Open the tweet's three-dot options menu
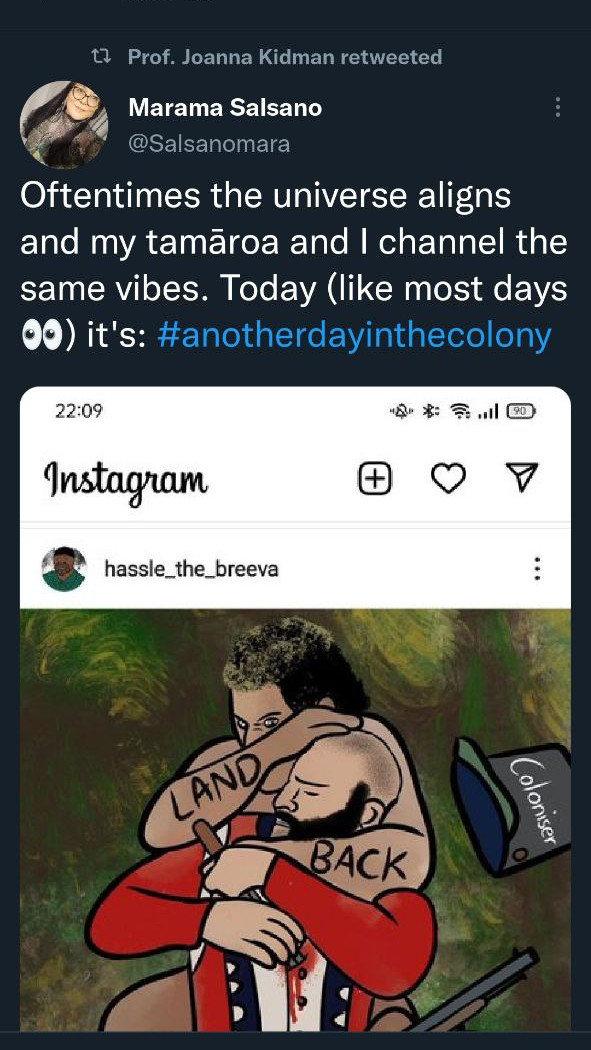Viewport: 591px width, 1050px height. coord(558,107)
